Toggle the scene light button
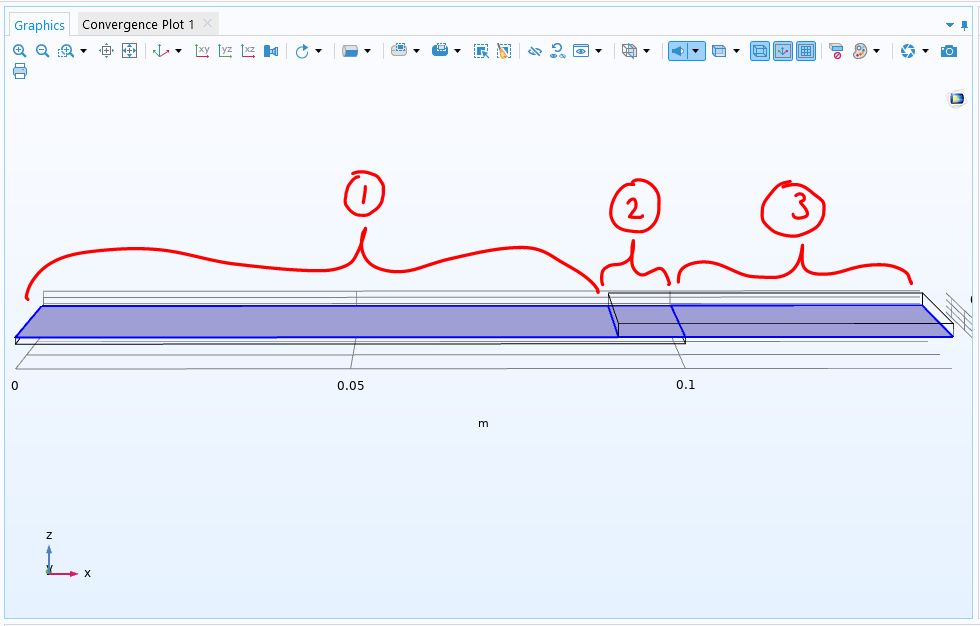Image resolution: width=980 pixels, height=626 pixels. tap(678, 51)
